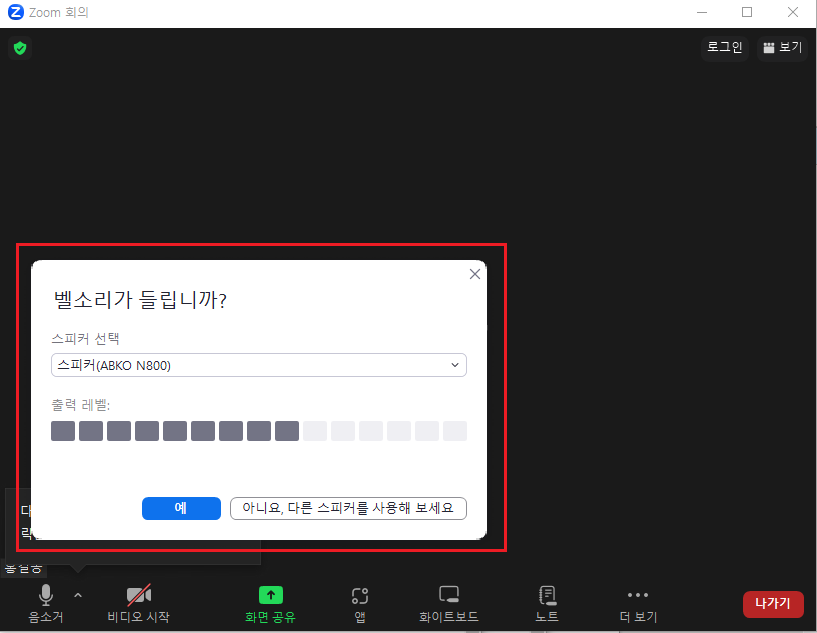Expand audio options arrow next to microphone
Image resolution: width=817 pixels, height=633 pixels.
click(78, 595)
